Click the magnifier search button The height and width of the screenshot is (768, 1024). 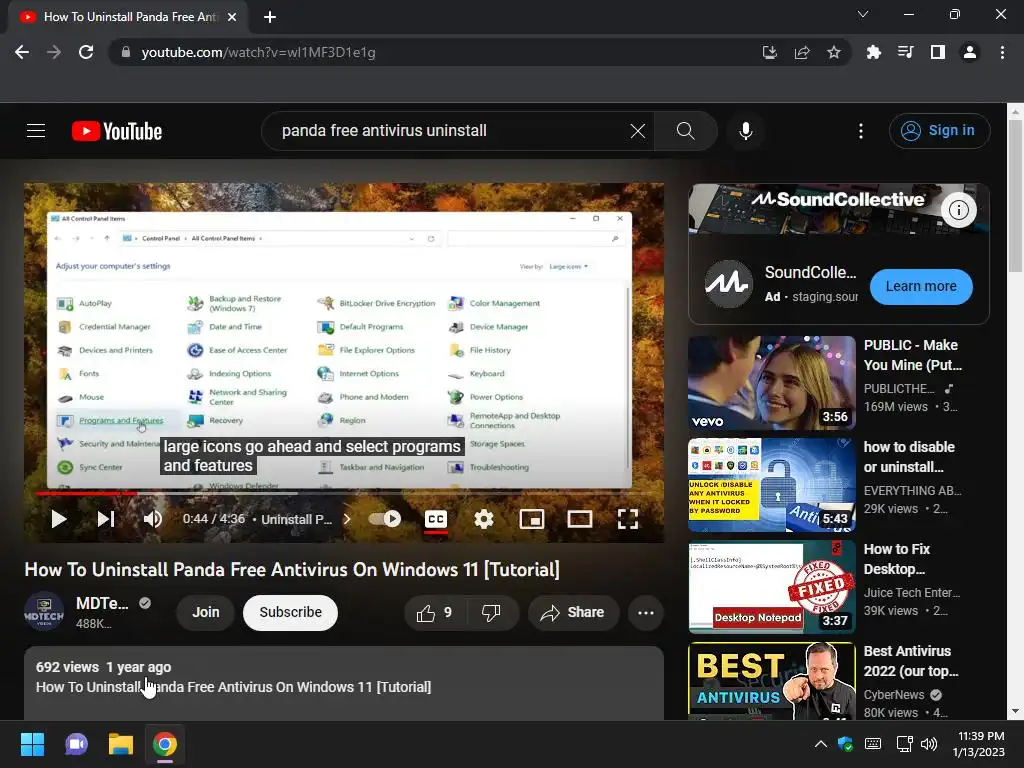(686, 131)
